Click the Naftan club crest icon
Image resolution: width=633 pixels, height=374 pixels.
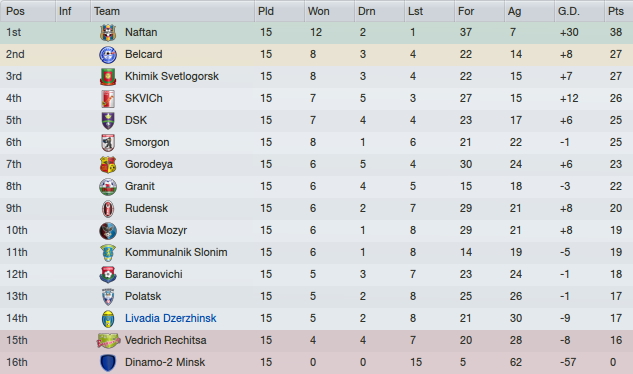[108, 32]
